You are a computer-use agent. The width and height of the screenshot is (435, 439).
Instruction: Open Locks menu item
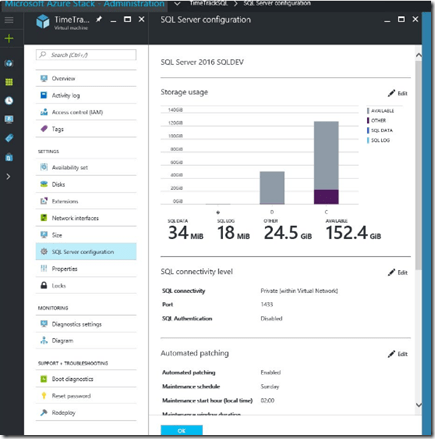[86, 286]
